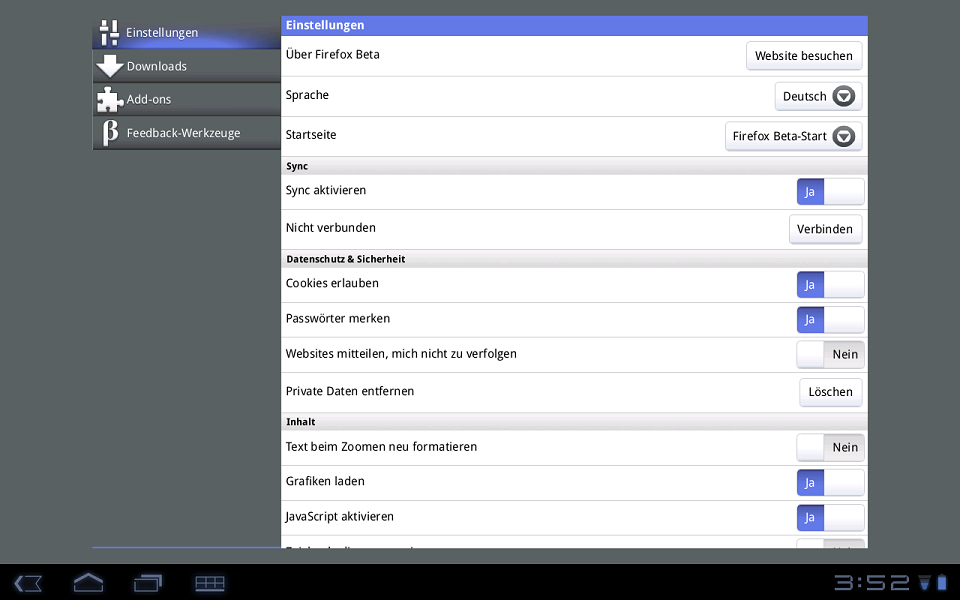This screenshot has width=960, height=600.
Task: Open the Add-ons sidebar tab
Action: click(x=186, y=99)
